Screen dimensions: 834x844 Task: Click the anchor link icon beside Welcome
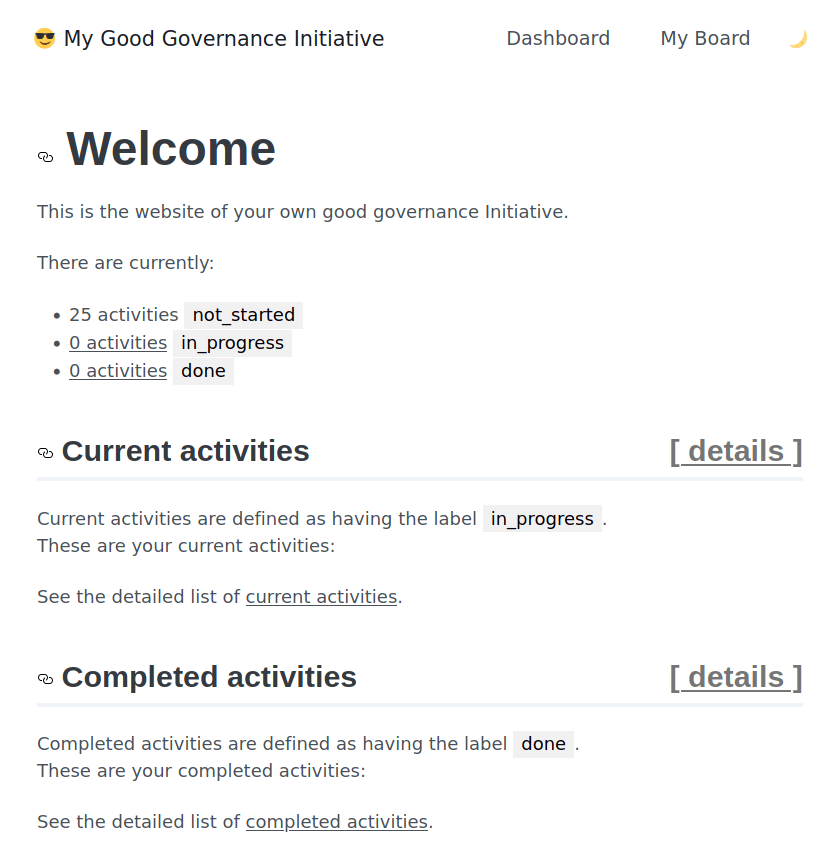tap(45, 156)
